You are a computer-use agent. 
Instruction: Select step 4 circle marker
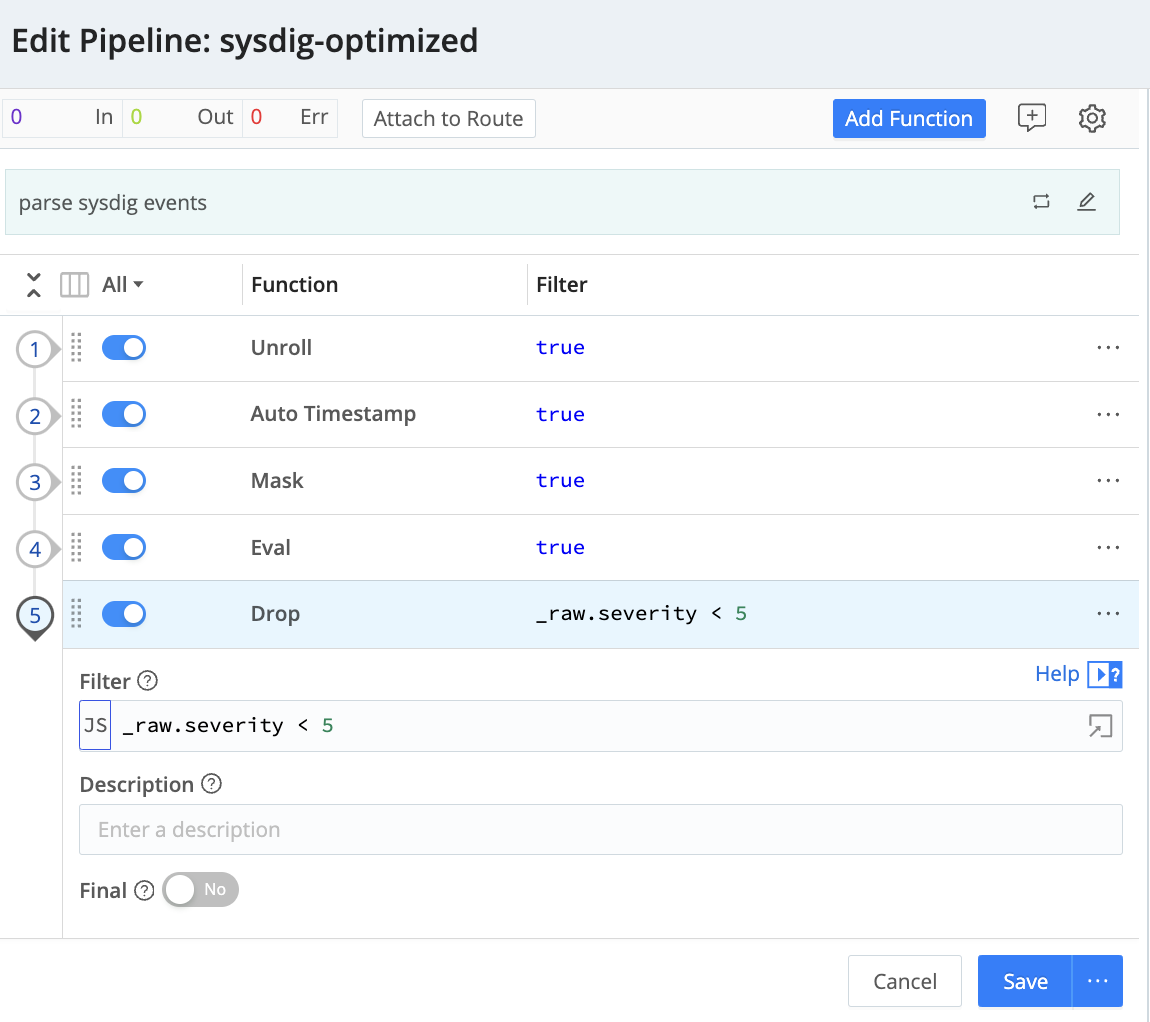tap(34, 549)
